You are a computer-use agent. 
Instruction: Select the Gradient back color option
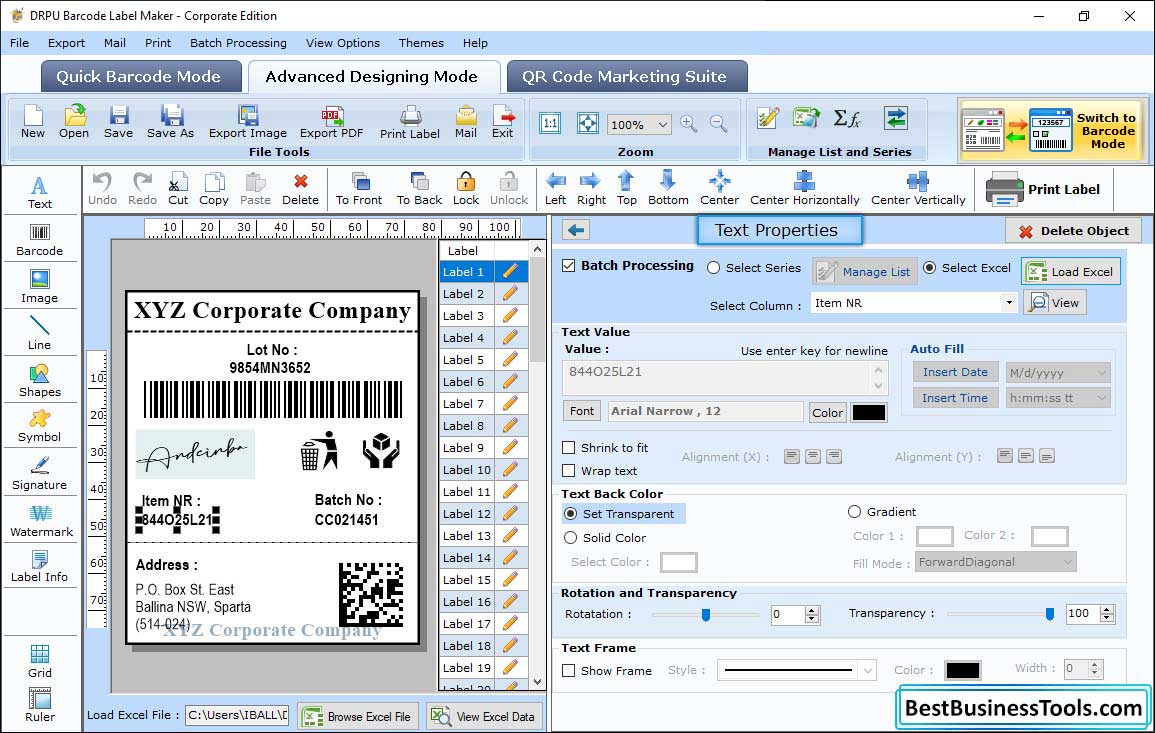click(x=854, y=512)
